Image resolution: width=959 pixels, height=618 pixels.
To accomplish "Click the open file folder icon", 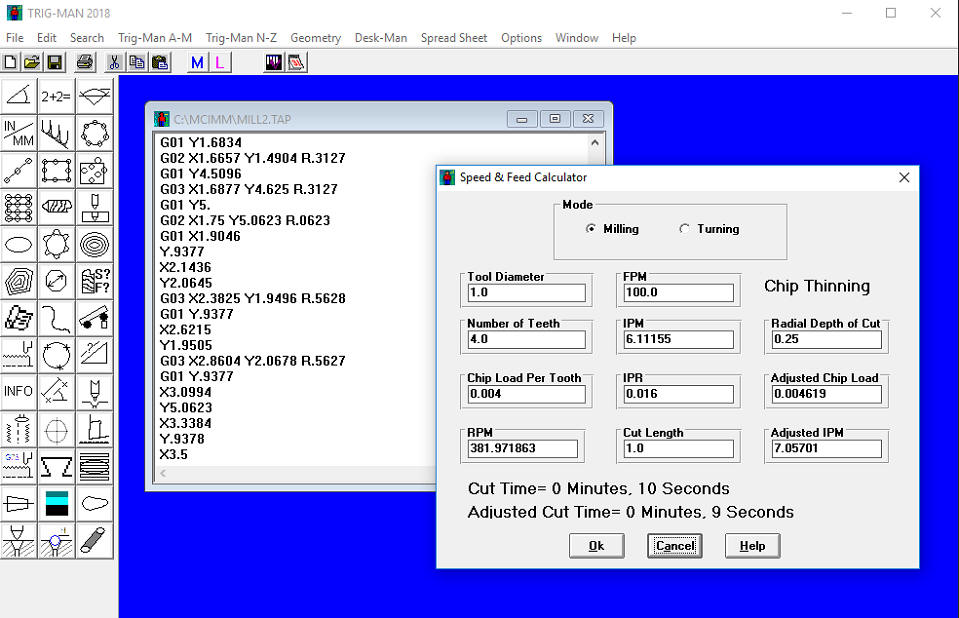I will pyautogui.click(x=32, y=62).
